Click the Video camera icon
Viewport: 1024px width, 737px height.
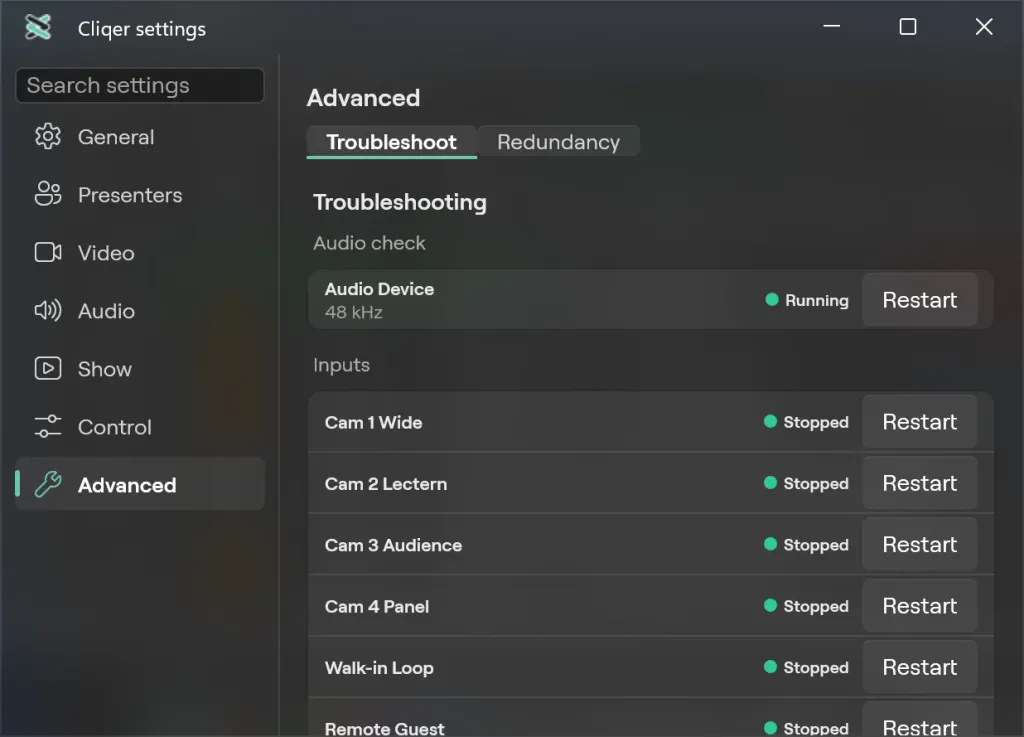48,252
